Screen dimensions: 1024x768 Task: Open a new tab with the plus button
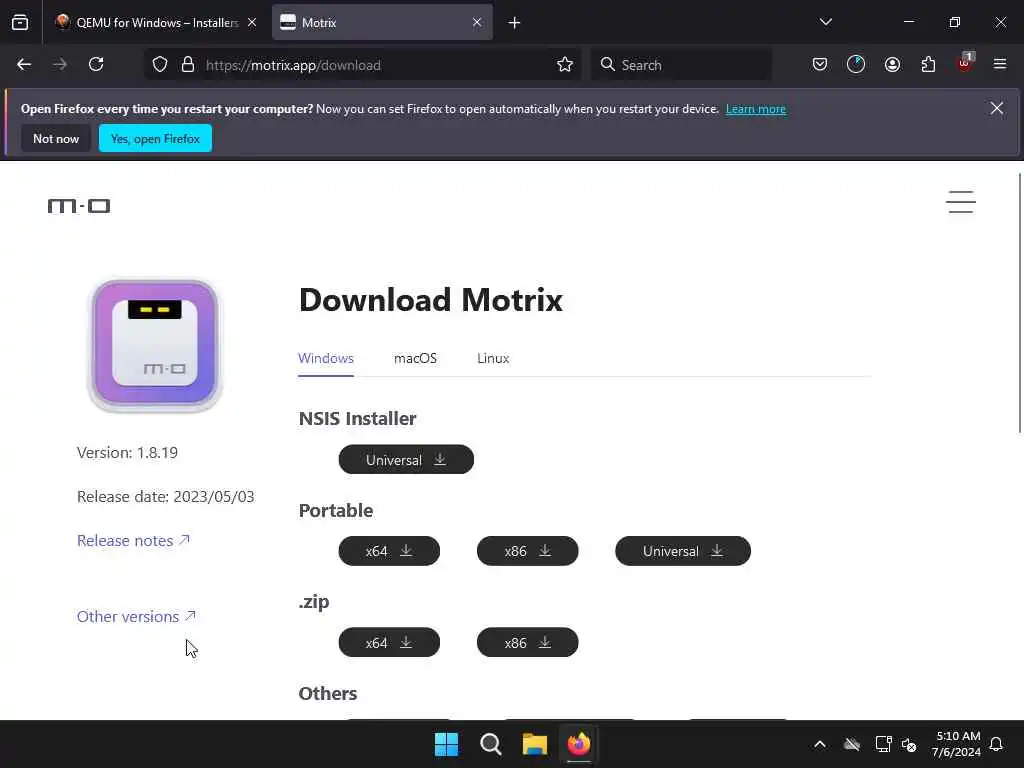pyautogui.click(x=515, y=23)
